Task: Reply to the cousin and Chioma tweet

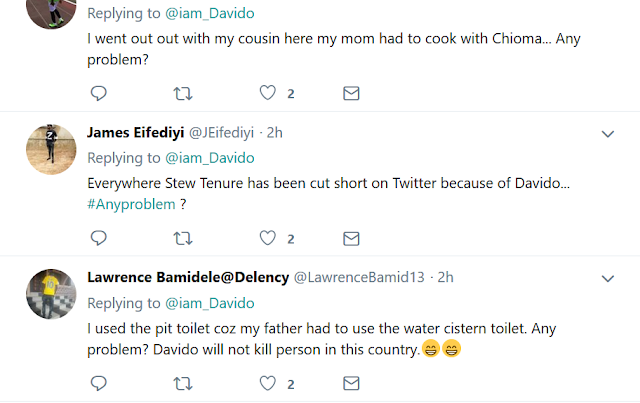Action: click(x=98, y=93)
